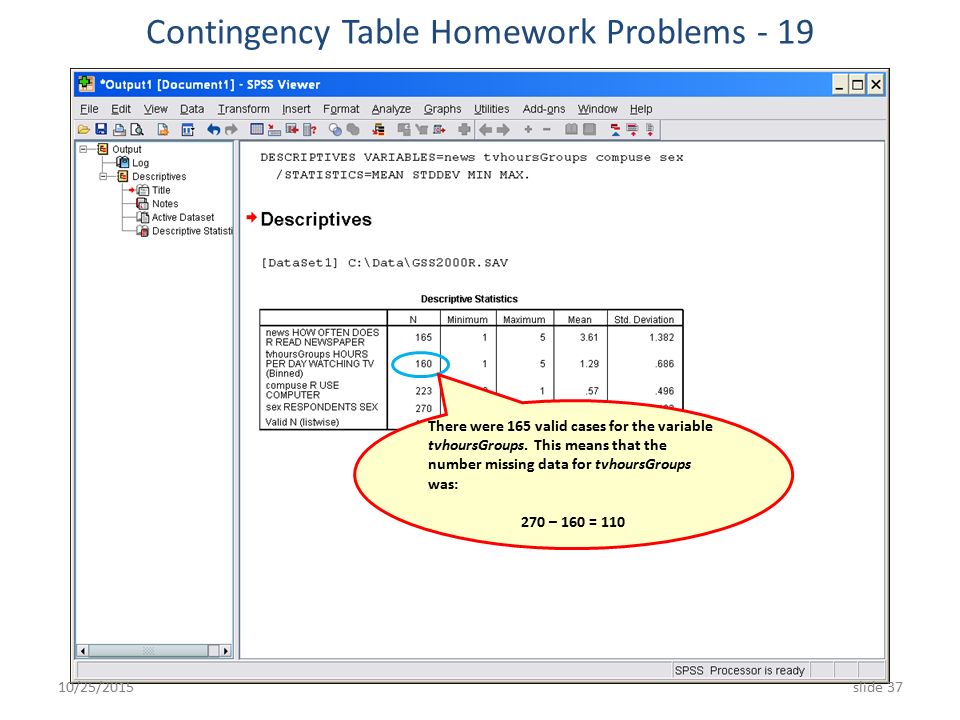This screenshot has height=720, width=960.
Task: Click the outline pane horizontal scrollbar thumb
Action: 148,650
